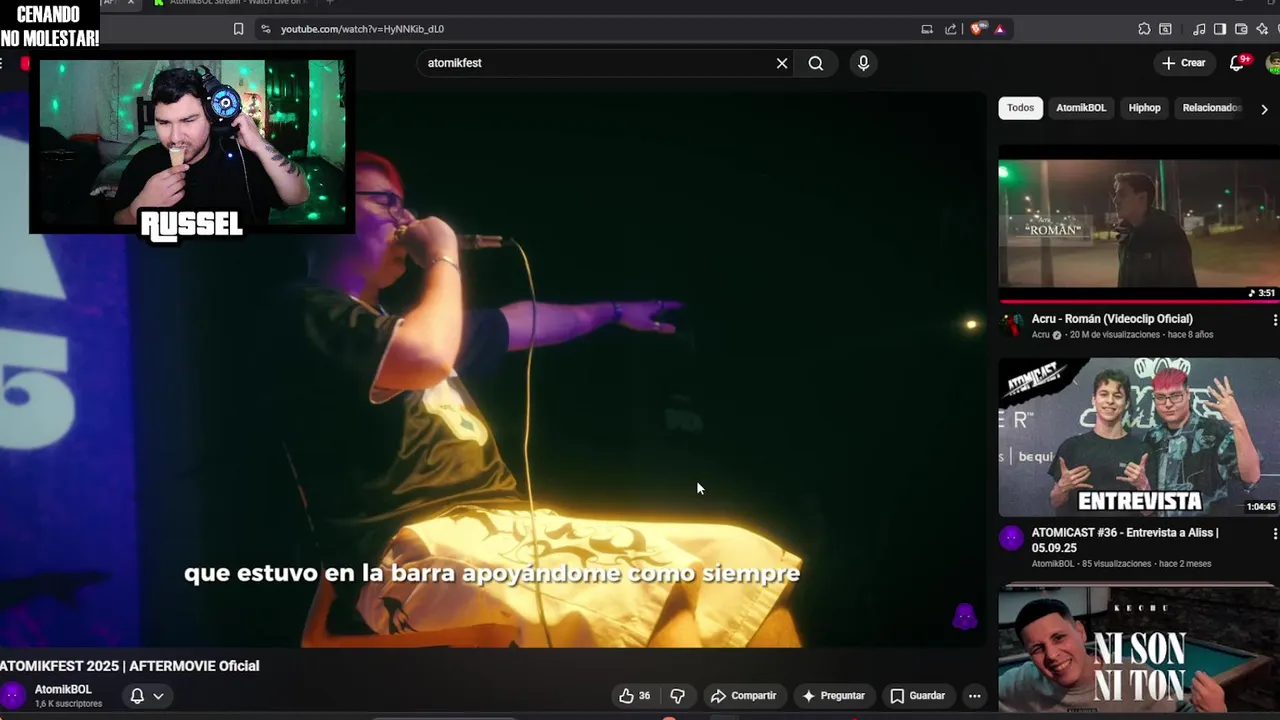Select the Todos filter chip
Image resolution: width=1280 pixels, height=720 pixels.
click(1020, 108)
